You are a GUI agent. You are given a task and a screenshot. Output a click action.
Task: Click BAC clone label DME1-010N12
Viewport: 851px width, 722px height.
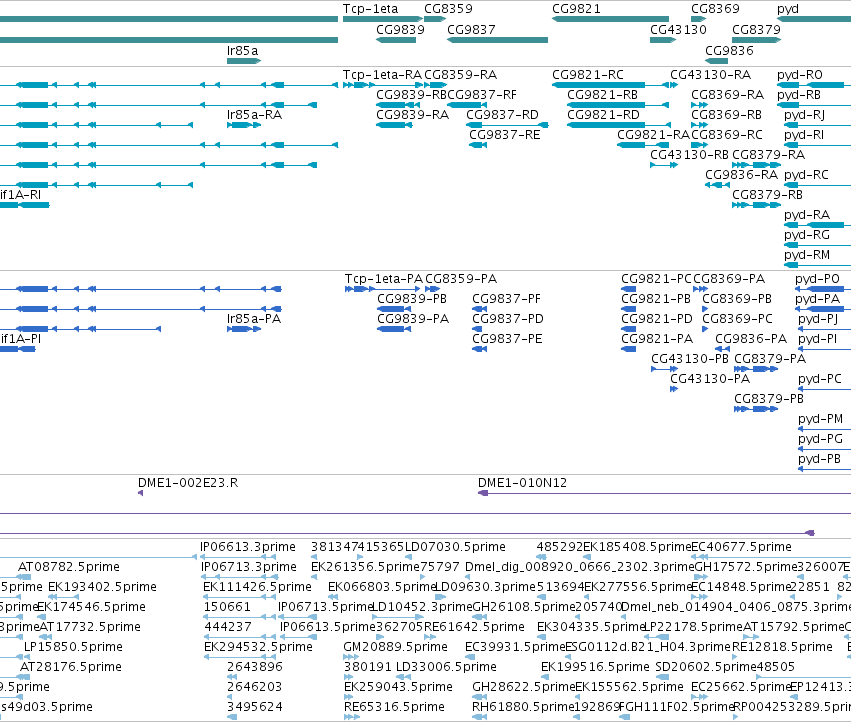[523, 483]
